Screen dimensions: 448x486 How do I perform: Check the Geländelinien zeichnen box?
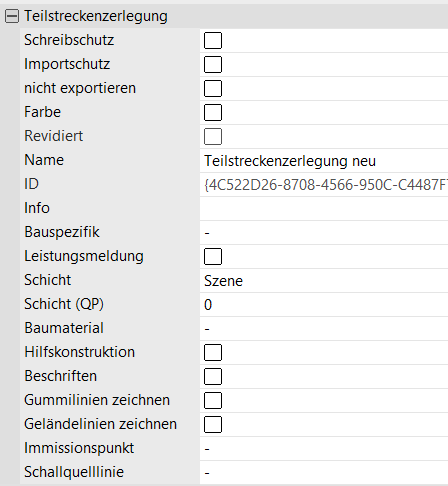click(x=213, y=424)
